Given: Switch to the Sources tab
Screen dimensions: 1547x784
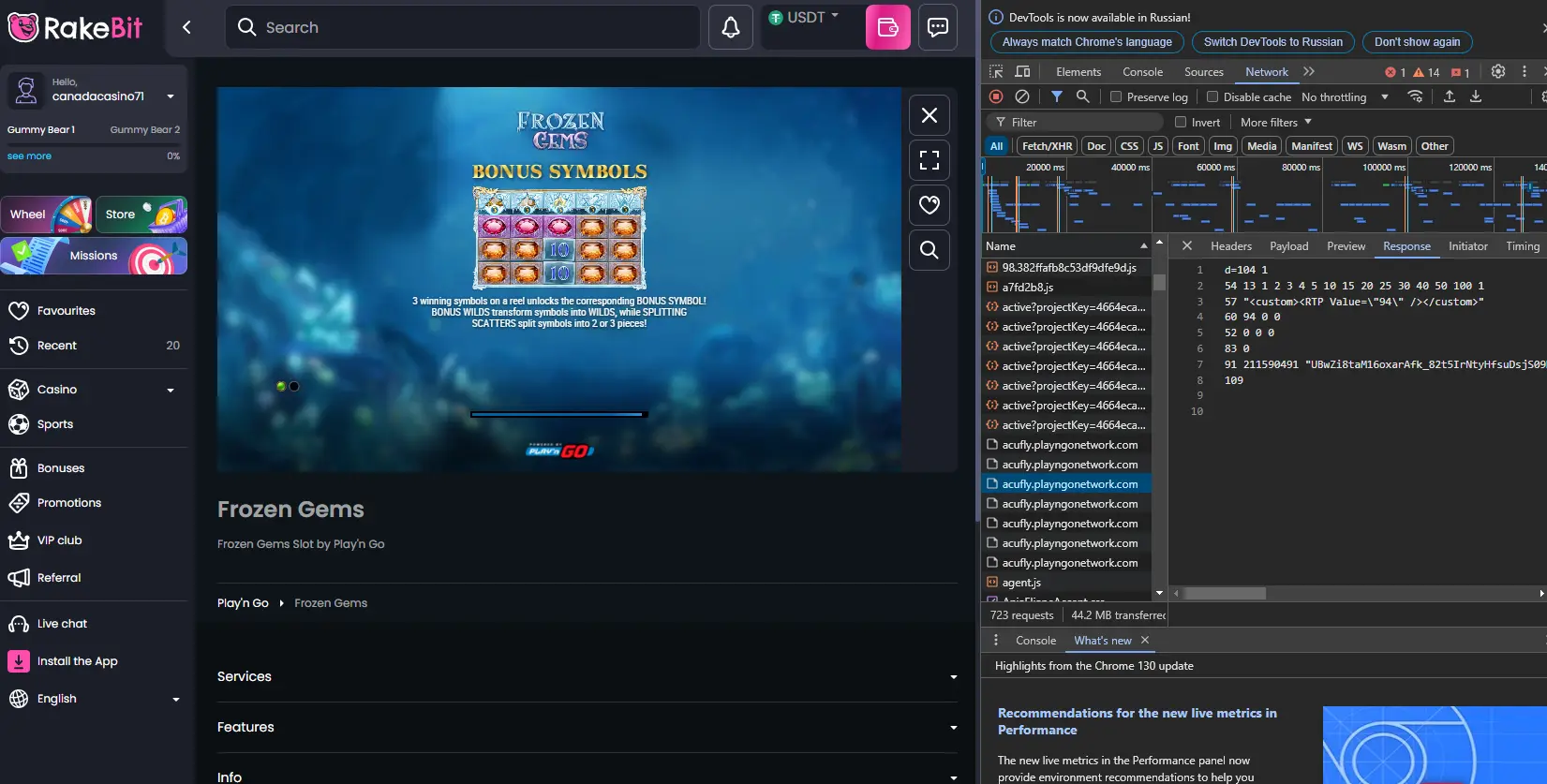Looking at the screenshot, I should point(1204,71).
